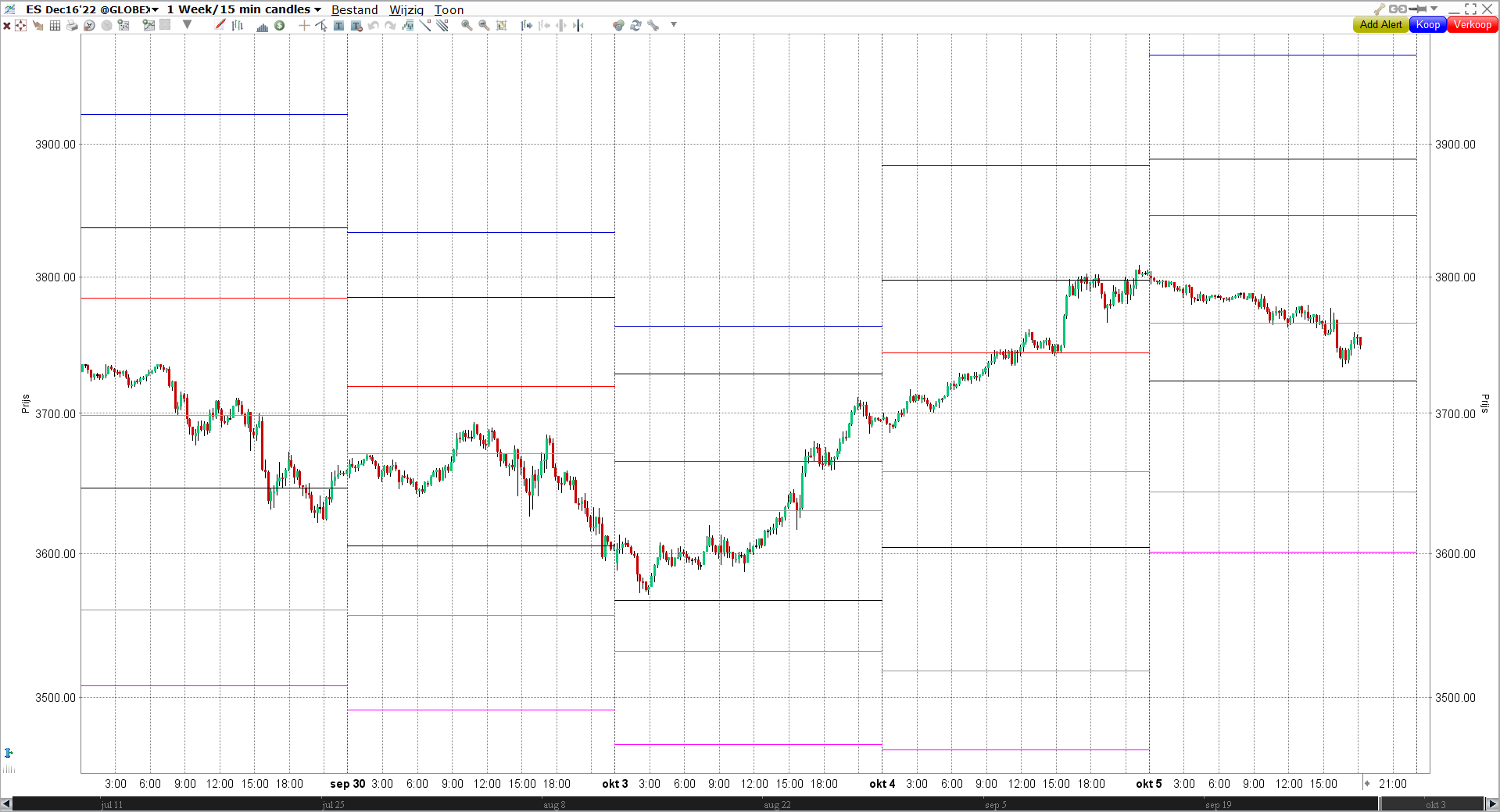Select the trendline drawing tool
This screenshot has height=812, width=1500.
[425, 25]
